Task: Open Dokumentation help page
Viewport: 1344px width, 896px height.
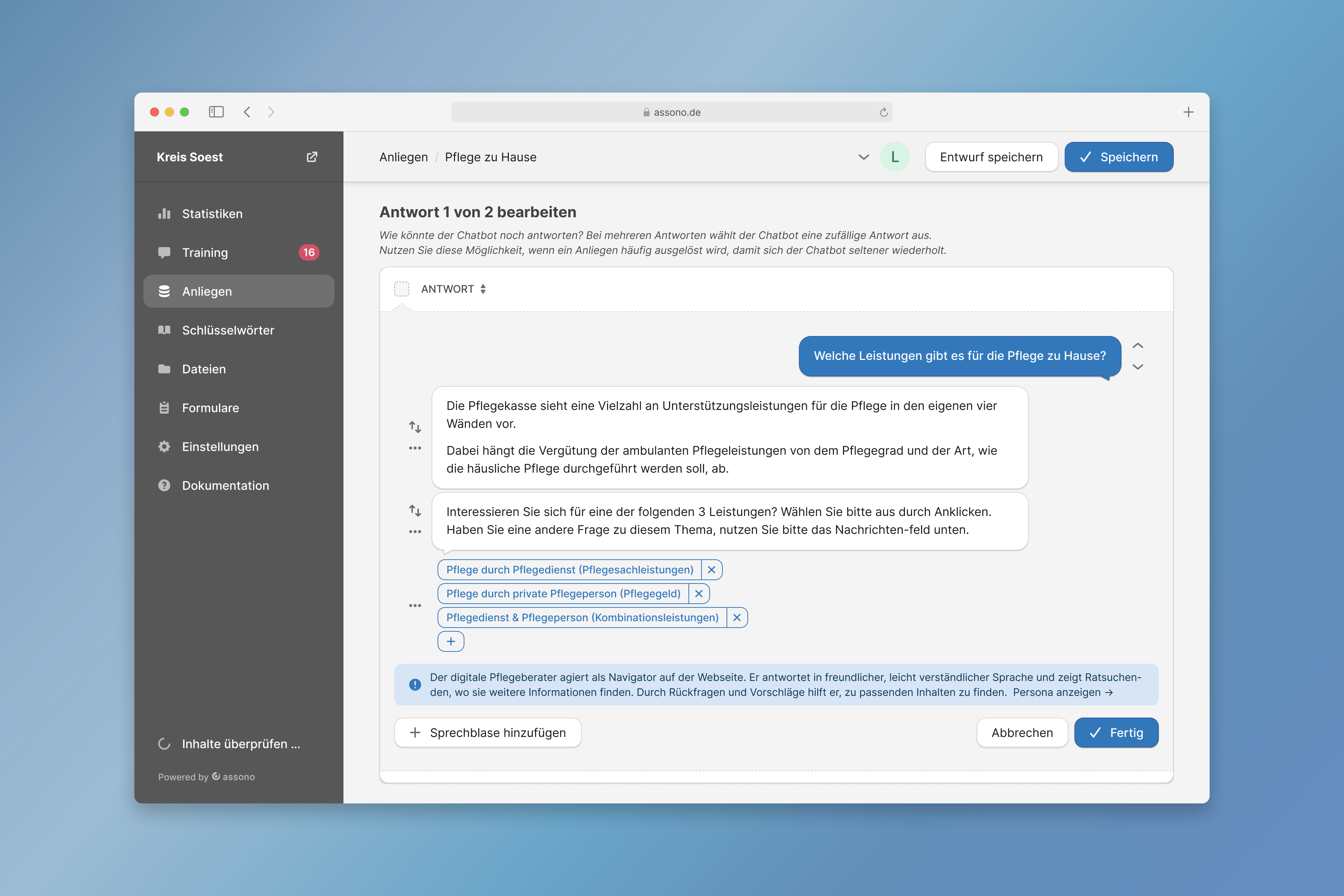Action: click(238, 486)
